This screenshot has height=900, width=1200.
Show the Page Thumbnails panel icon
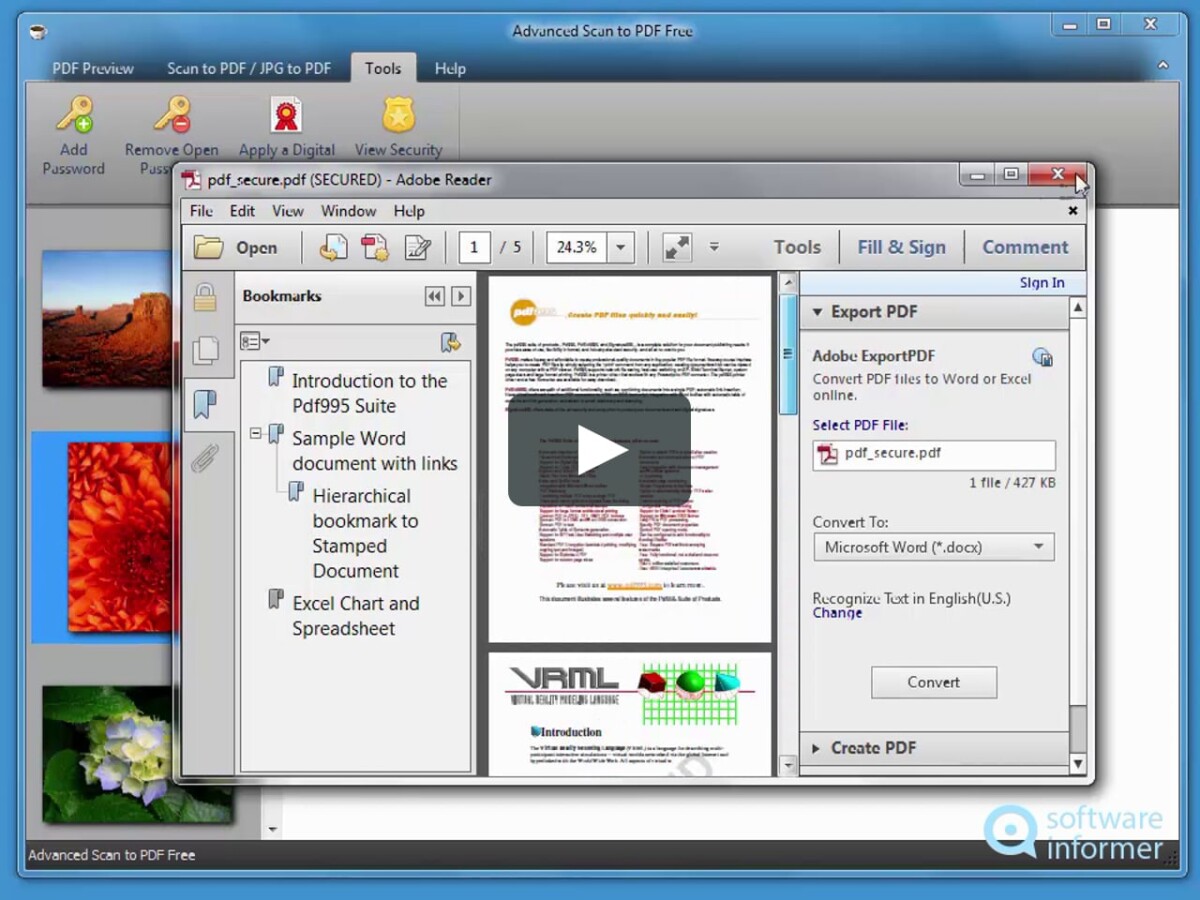coord(205,350)
